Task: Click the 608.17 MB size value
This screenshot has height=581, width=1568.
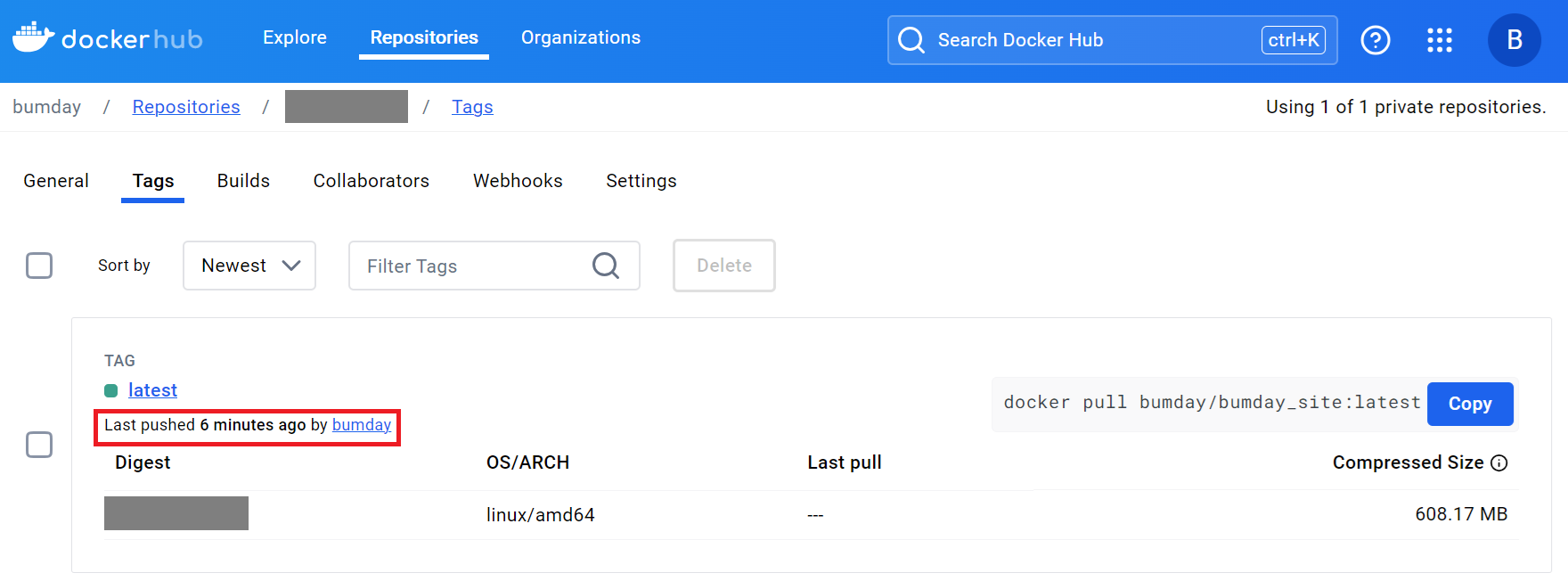Action: [1461, 514]
